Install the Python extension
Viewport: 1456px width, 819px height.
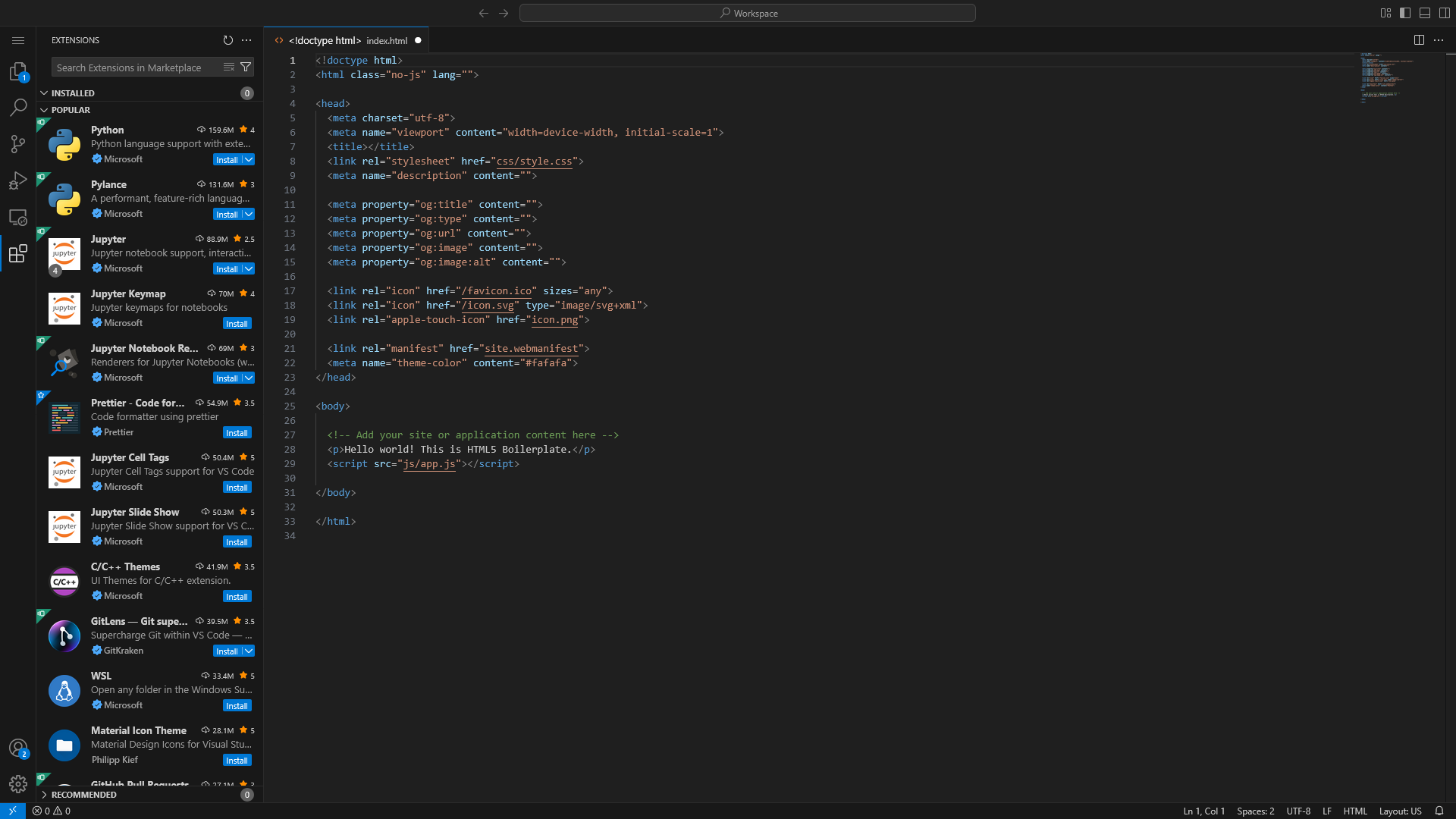(227, 159)
